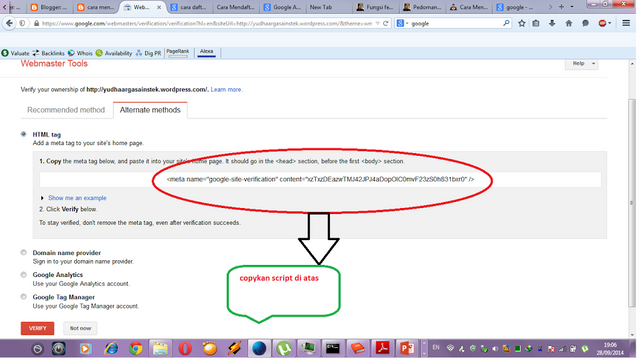Click the red Adblock stop icon

602,23
